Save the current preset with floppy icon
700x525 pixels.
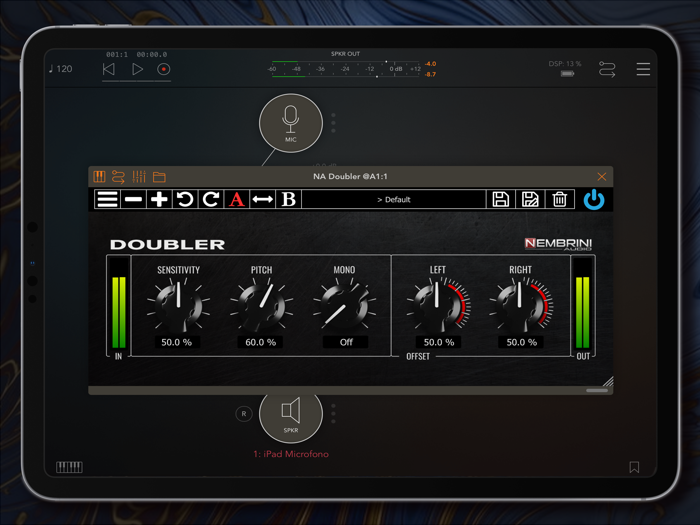[x=500, y=199]
